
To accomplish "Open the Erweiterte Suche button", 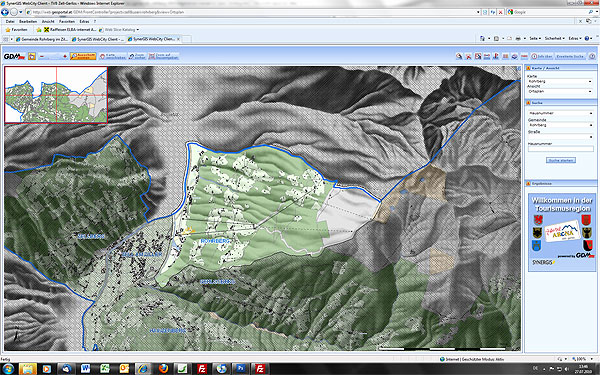I will (571, 56).
